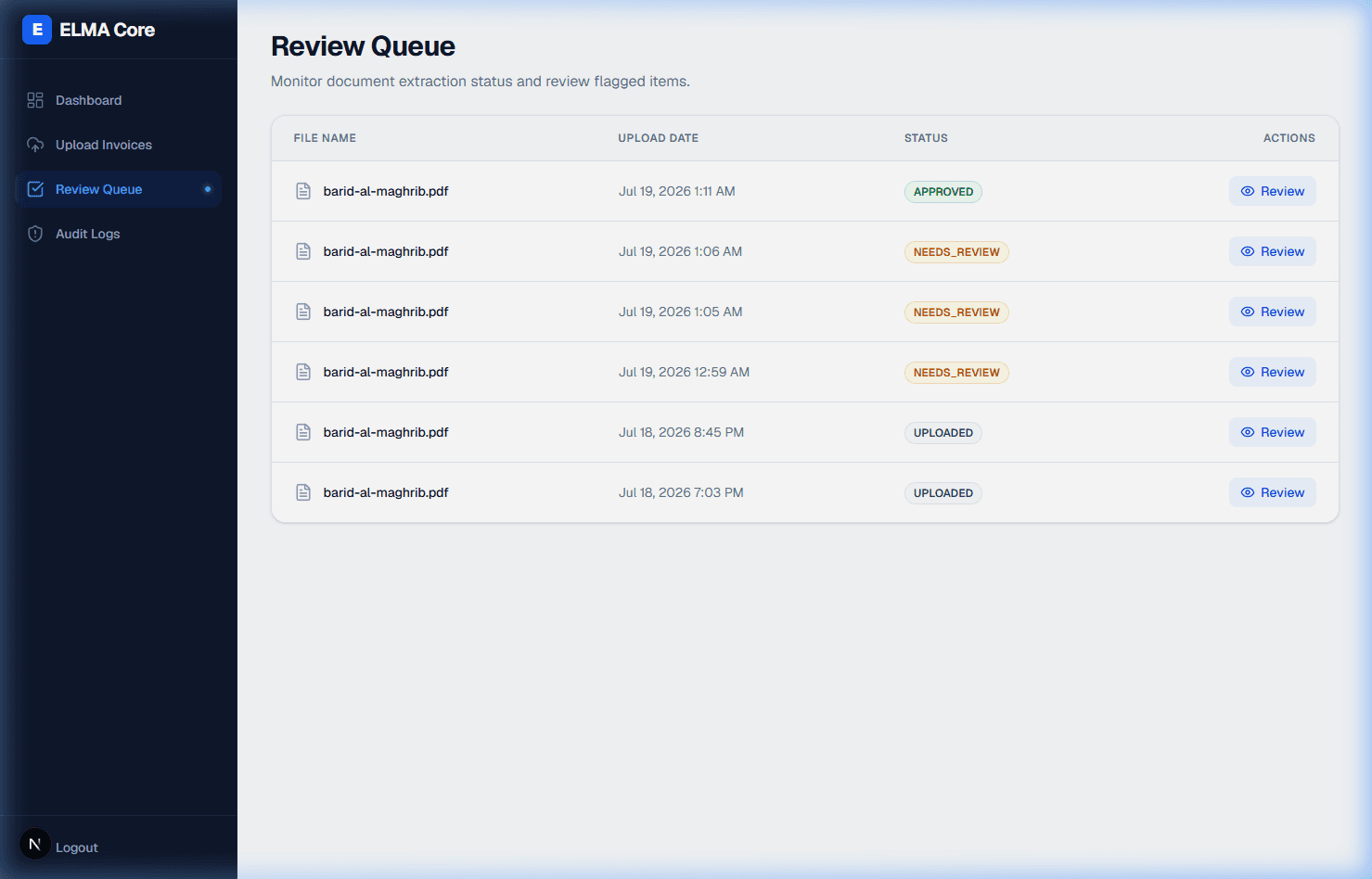Click the UPLOADED badge of the 7:03 PM row
The height and width of the screenshot is (879, 1372).
tap(943, 493)
